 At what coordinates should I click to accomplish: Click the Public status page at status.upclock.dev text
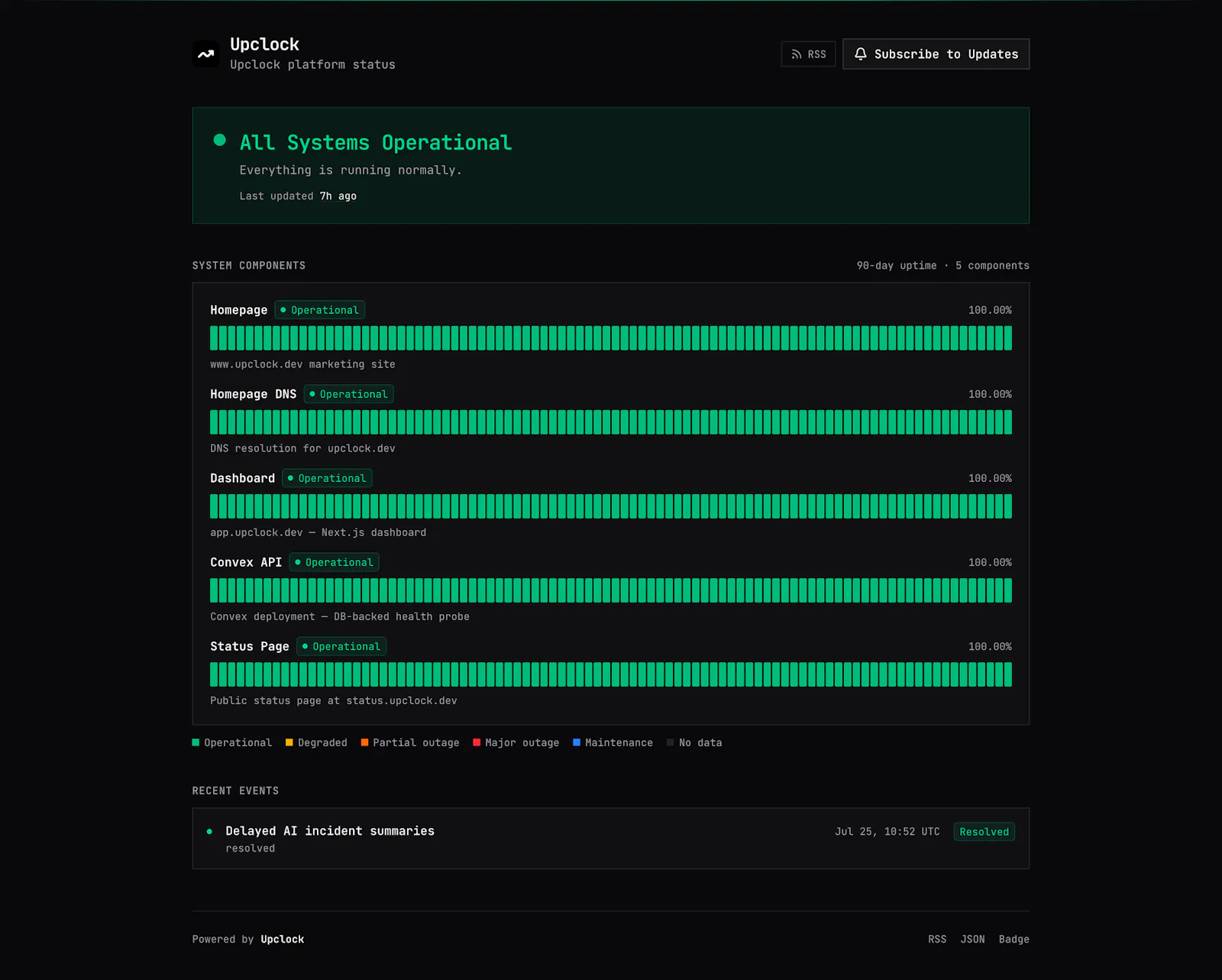[x=334, y=700]
